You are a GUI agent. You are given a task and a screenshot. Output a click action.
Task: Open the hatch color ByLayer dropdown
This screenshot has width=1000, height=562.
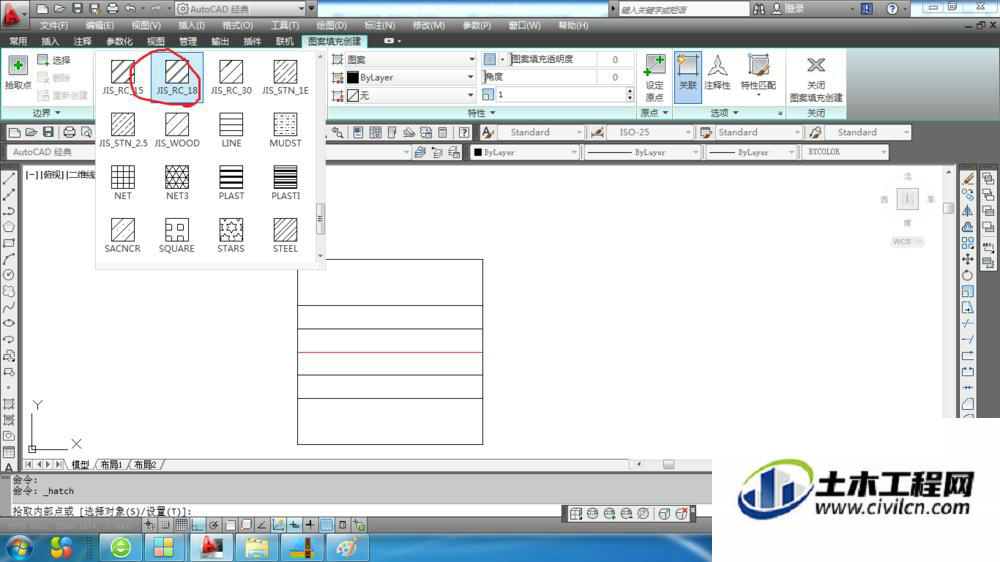tap(411, 77)
